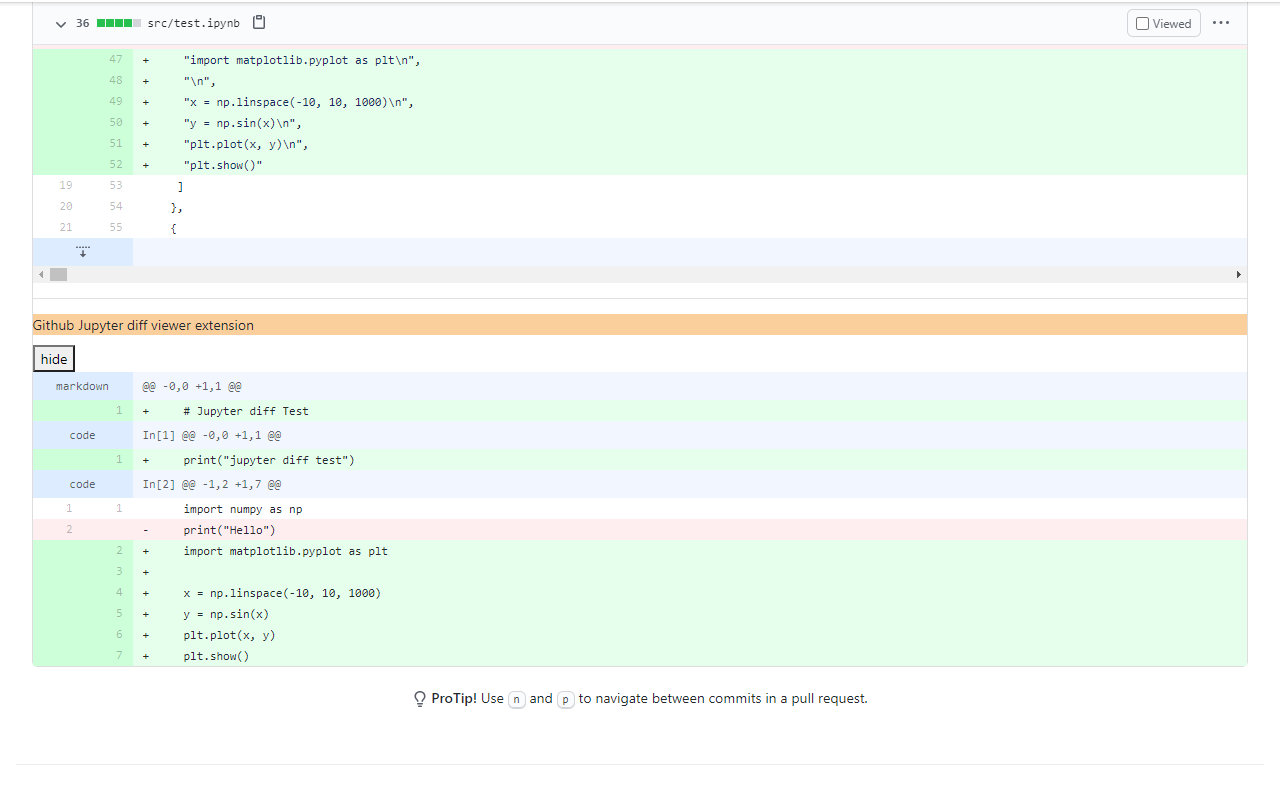Click the code label for In[1]
The height and width of the screenshot is (800, 1280).
click(x=82, y=435)
